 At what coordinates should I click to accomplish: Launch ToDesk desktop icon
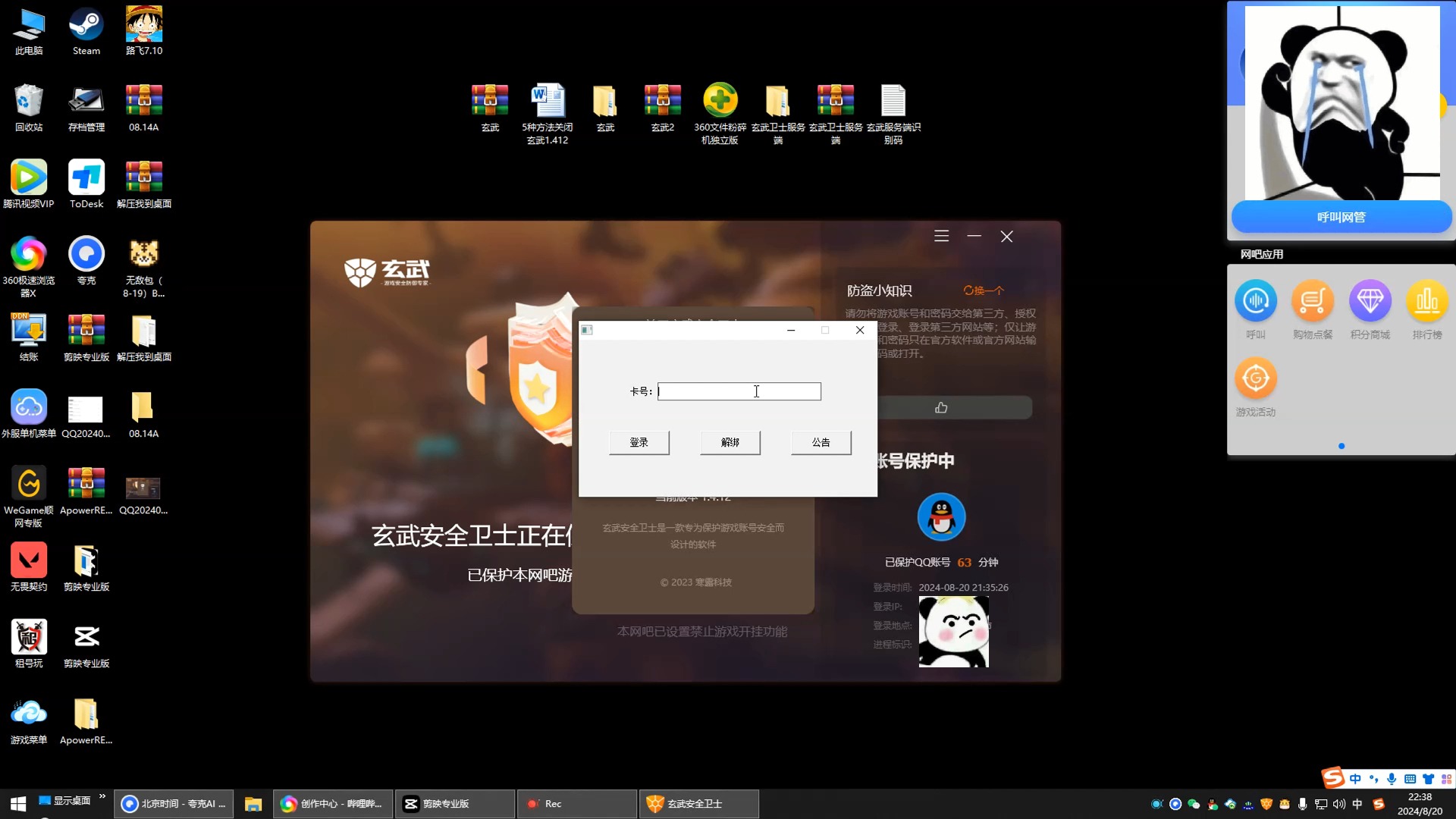pos(86,185)
